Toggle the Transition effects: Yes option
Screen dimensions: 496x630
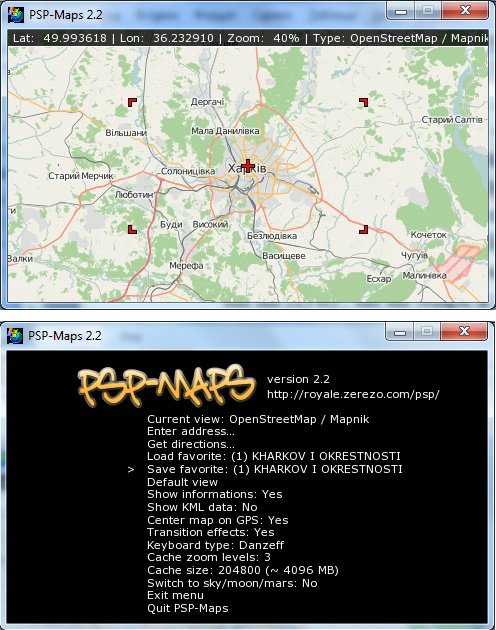(x=211, y=532)
